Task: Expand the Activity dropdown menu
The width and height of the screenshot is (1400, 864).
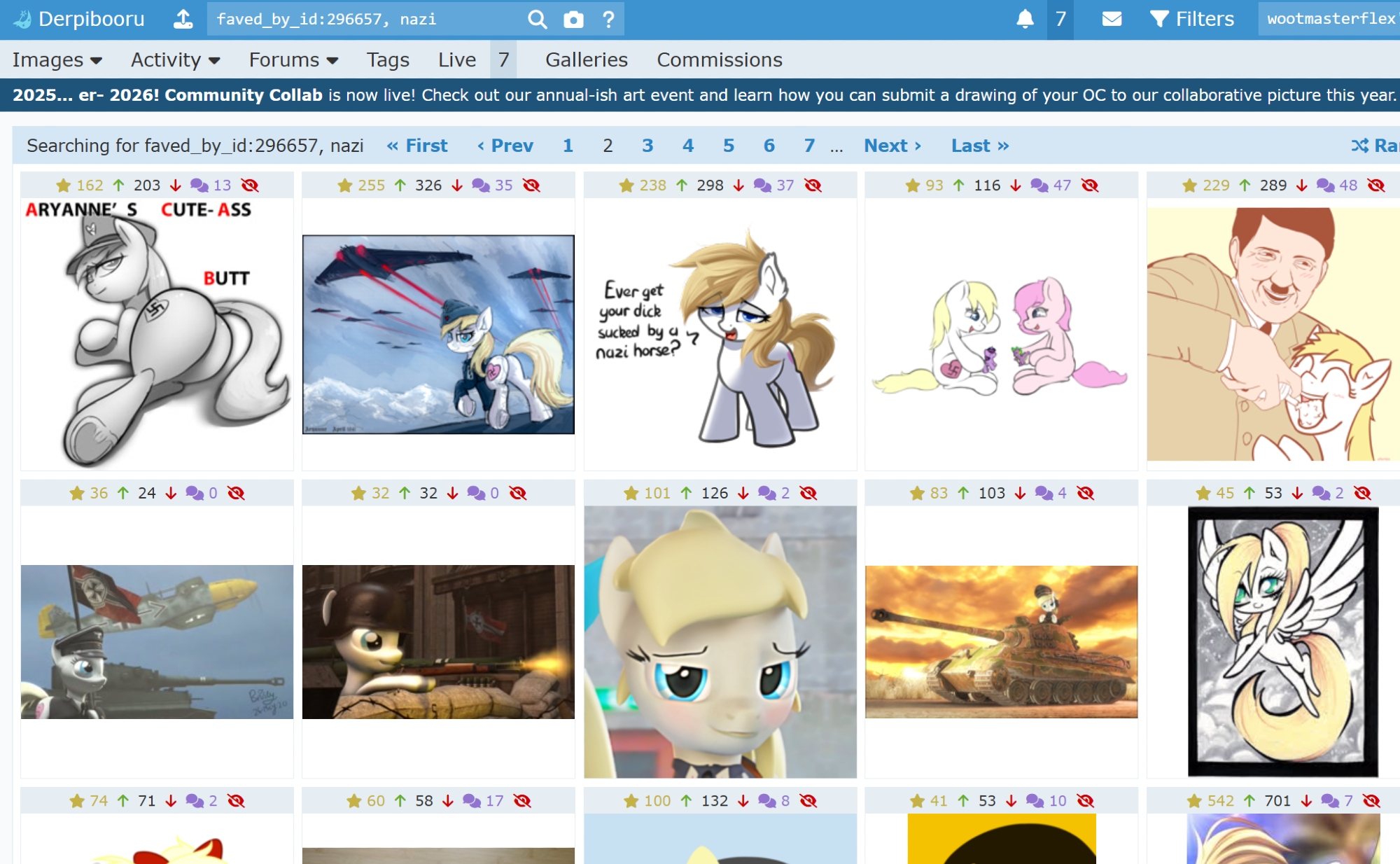Action: [x=175, y=60]
